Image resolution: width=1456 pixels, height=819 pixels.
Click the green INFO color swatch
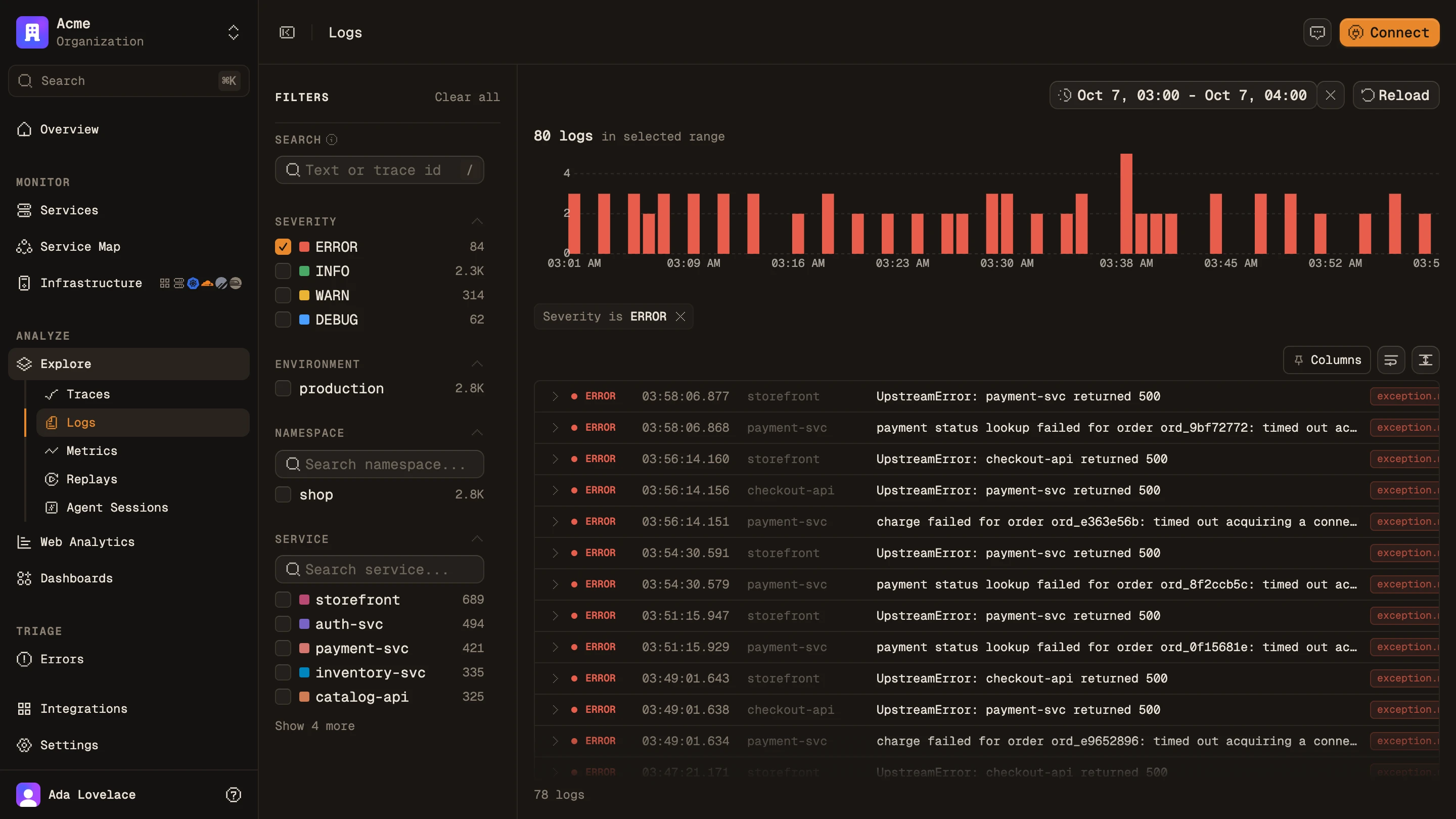coord(304,271)
